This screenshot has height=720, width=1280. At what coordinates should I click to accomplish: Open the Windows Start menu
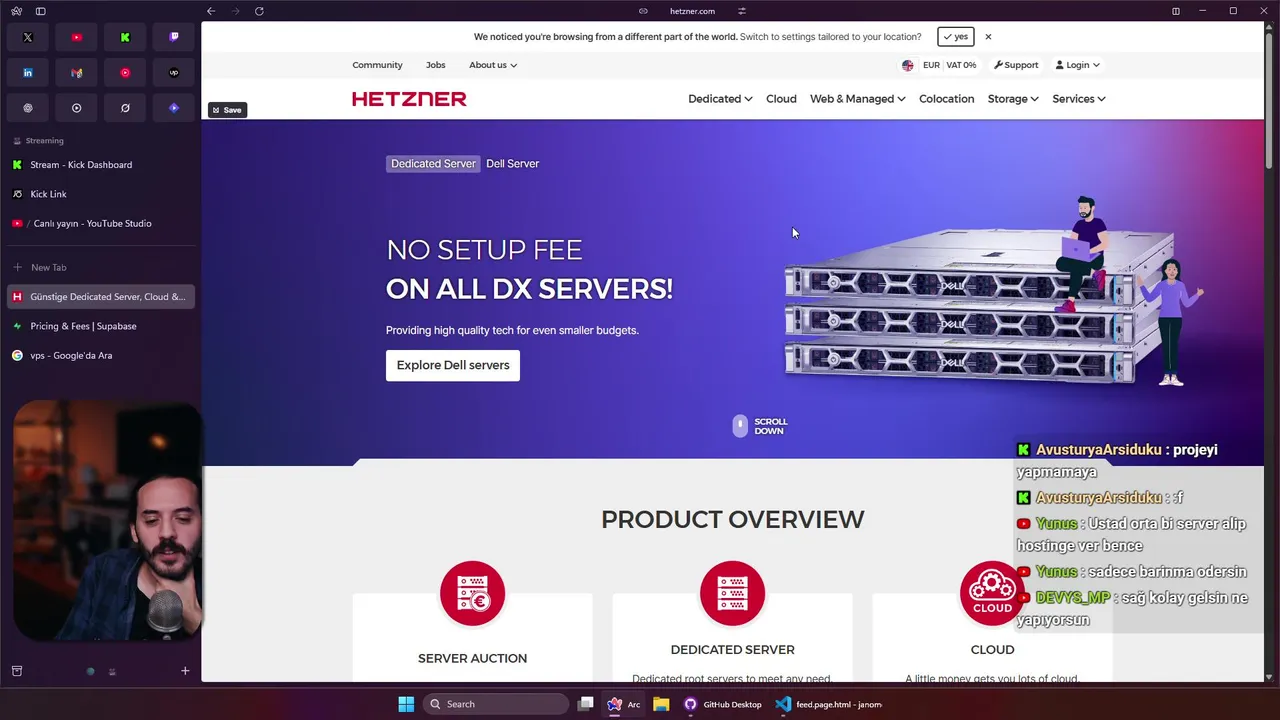tap(406, 704)
